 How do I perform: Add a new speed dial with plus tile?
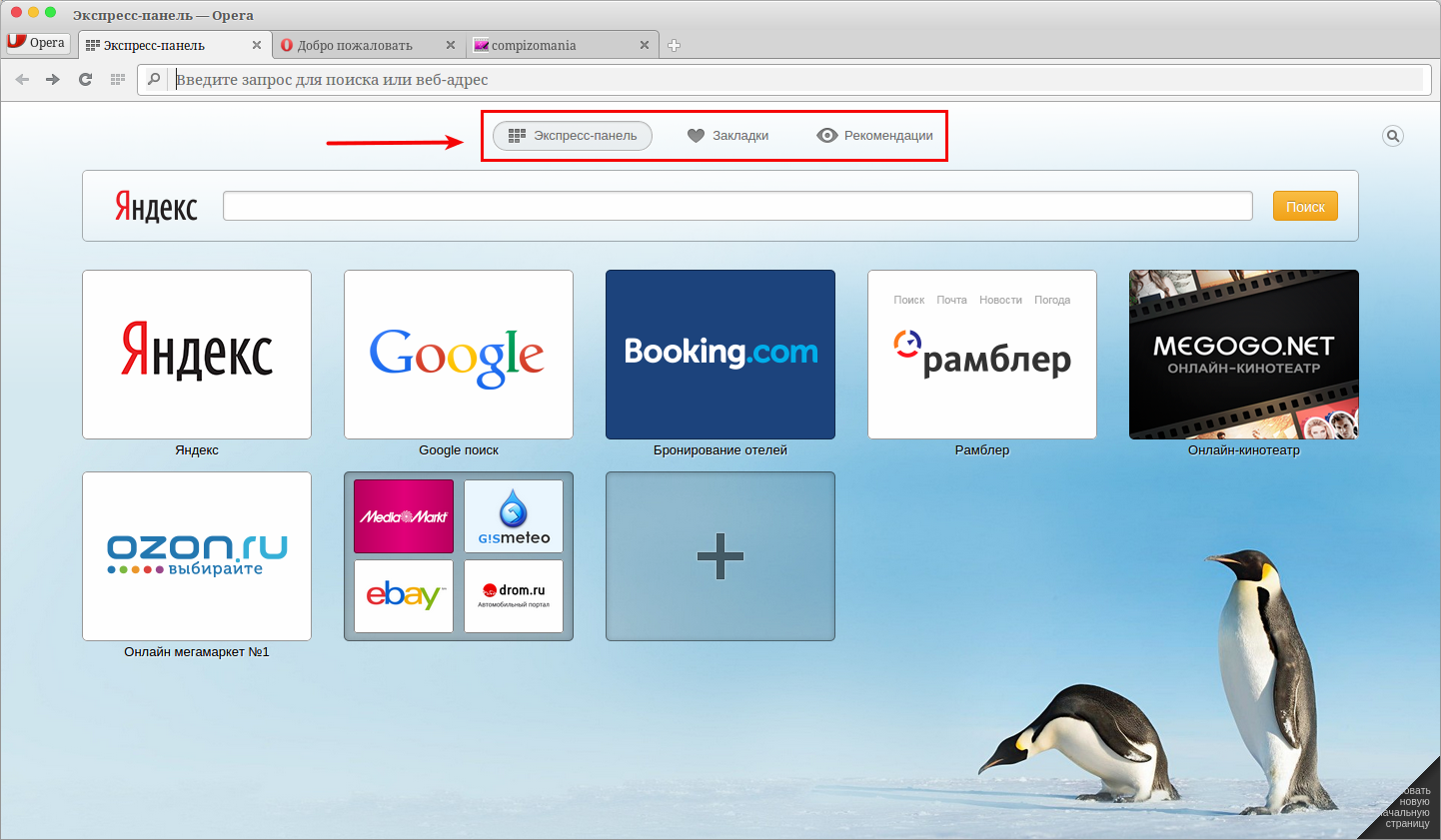720,556
